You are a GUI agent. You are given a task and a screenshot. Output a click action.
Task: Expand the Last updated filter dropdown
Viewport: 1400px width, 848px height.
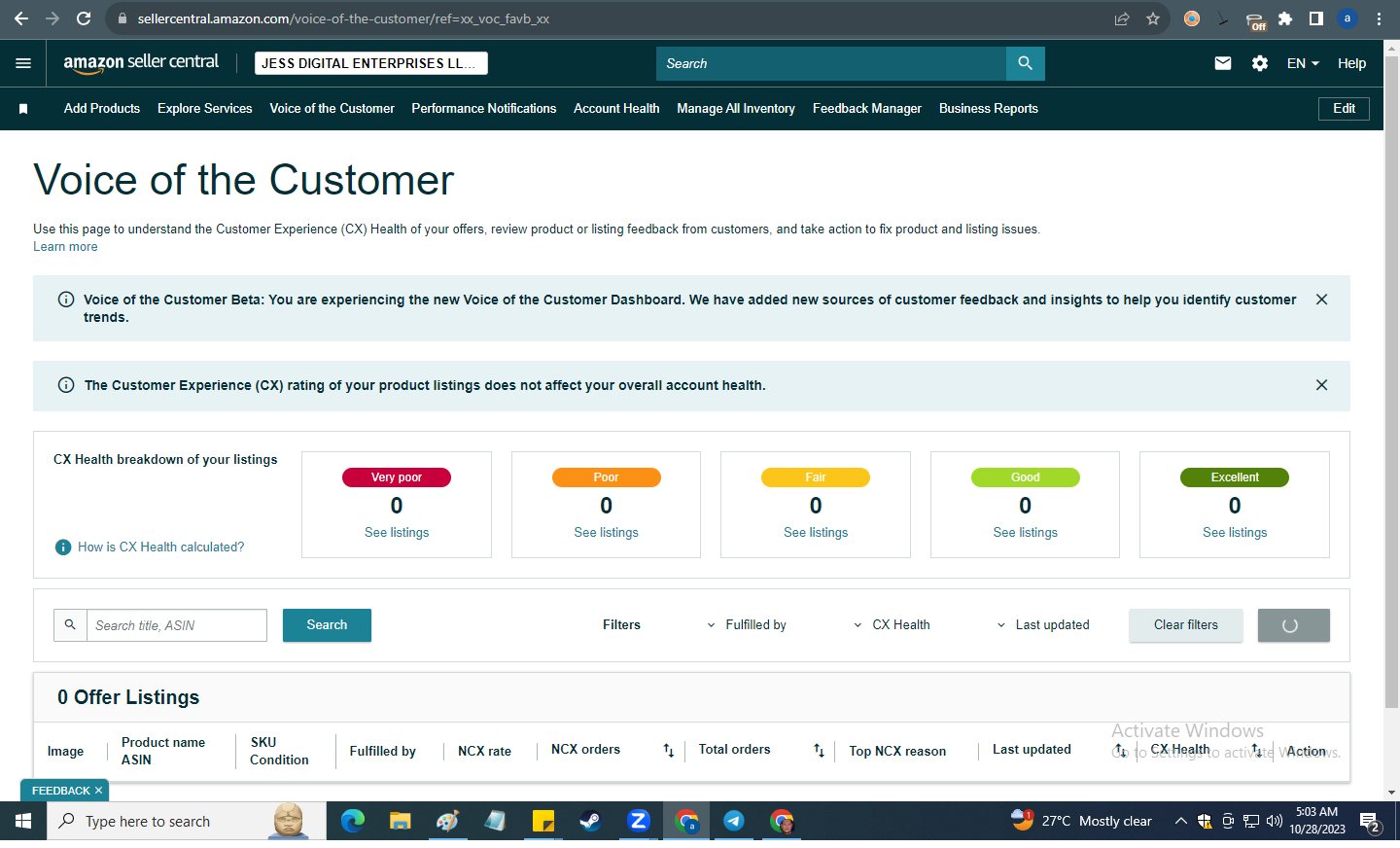[x=1043, y=625]
